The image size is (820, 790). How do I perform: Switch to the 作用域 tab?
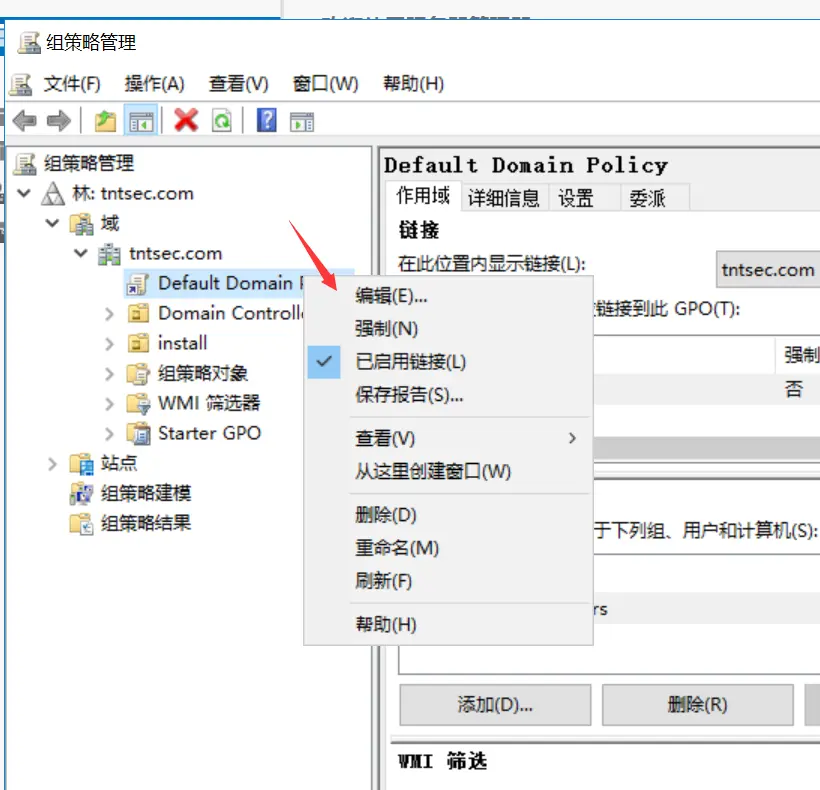coord(423,196)
